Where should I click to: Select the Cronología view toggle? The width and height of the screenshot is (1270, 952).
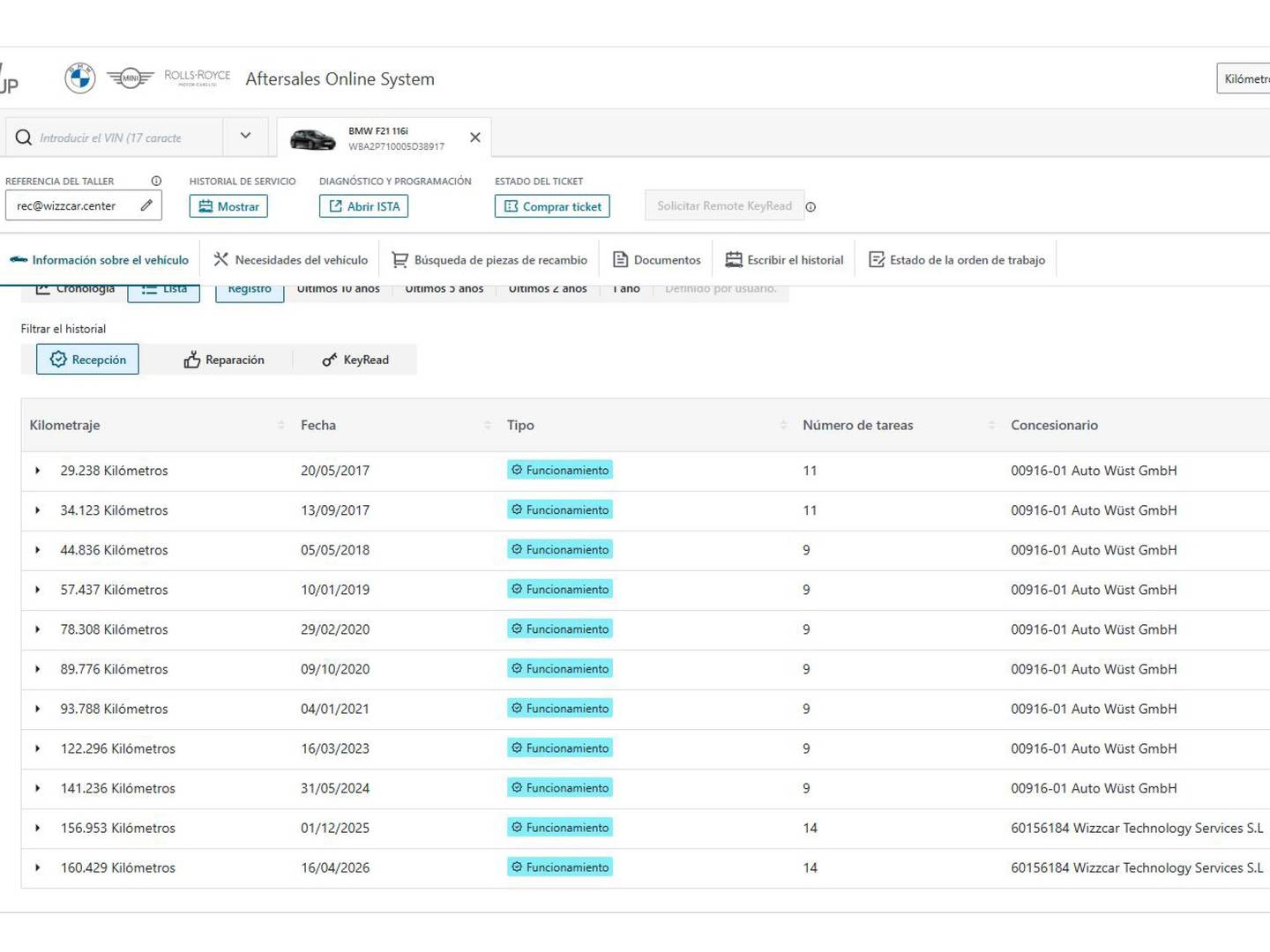click(x=75, y=290)
